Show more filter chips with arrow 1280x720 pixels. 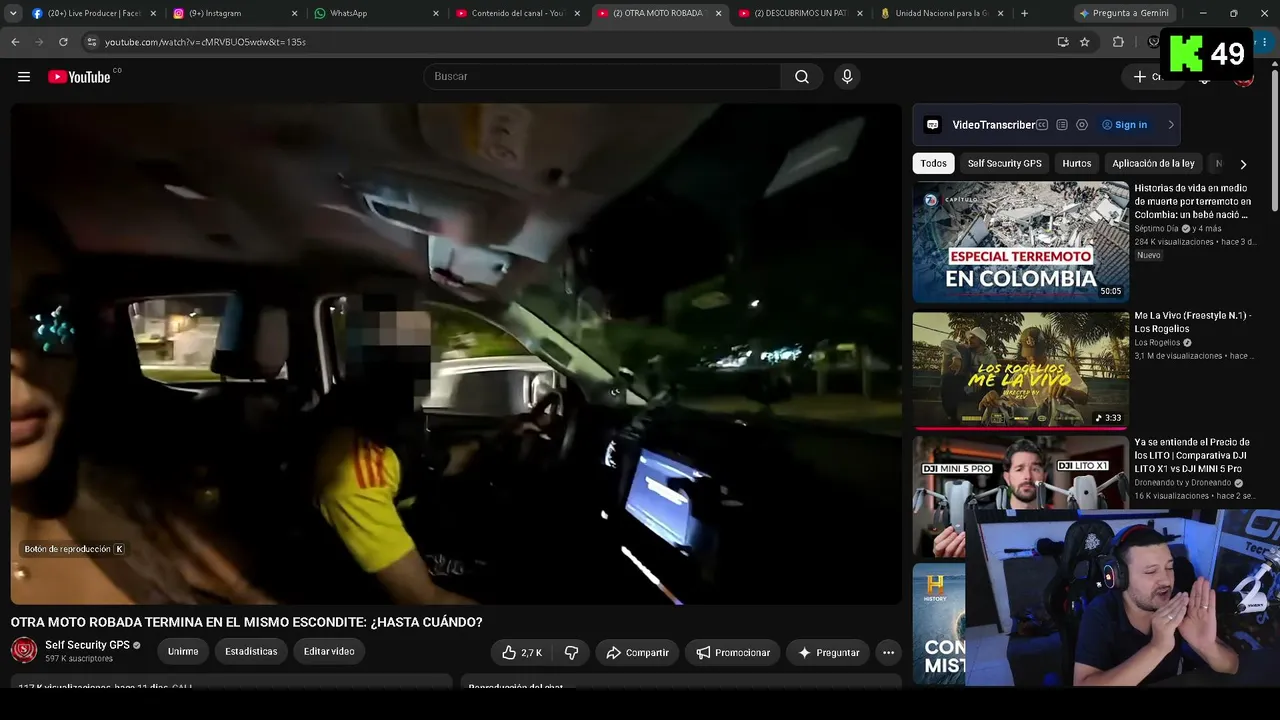point(1243,164)
